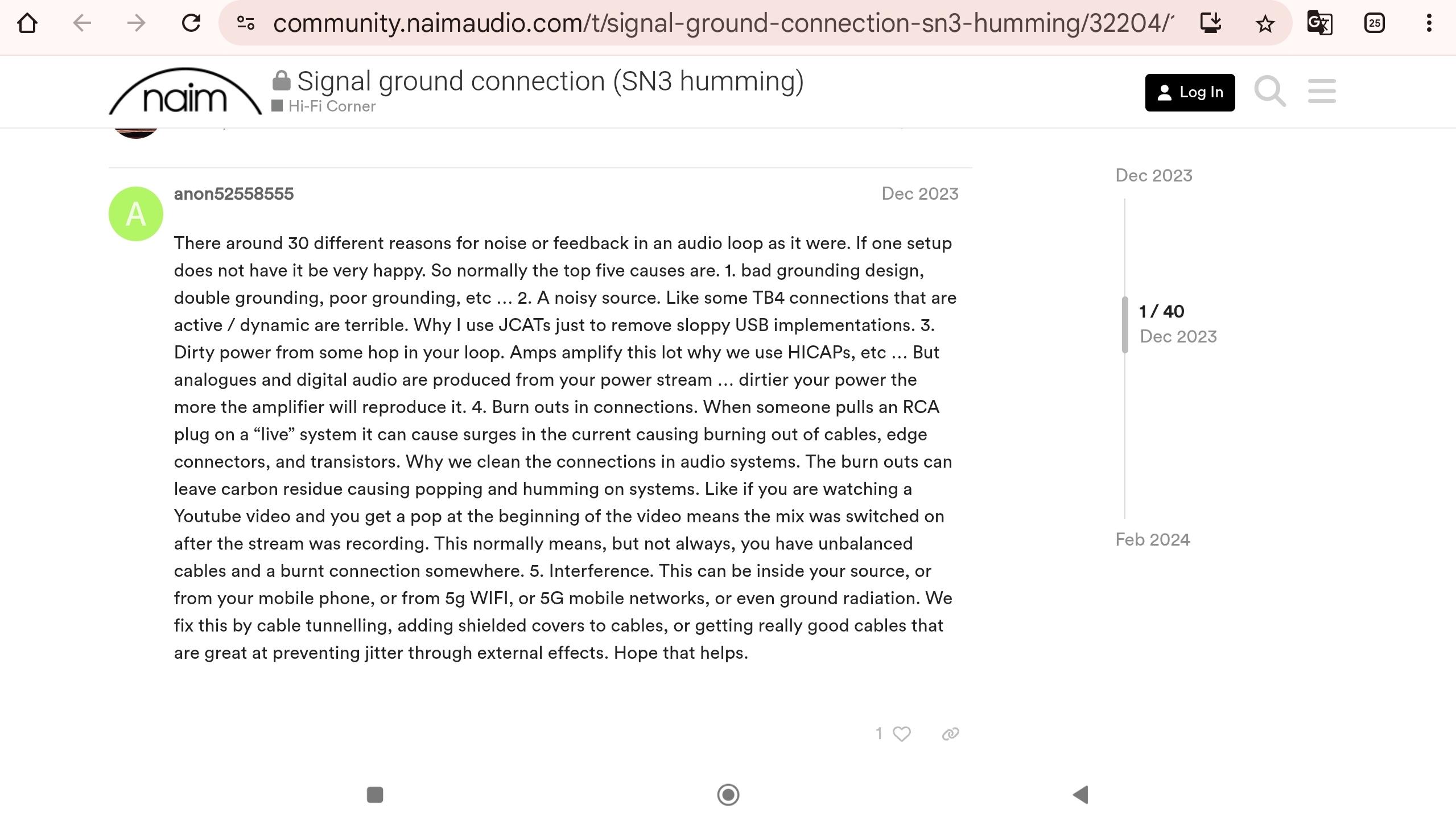1456x821 pixels.
Task: Open the tab switcher showing 25 tabs
Action: tap(1374, 23)
